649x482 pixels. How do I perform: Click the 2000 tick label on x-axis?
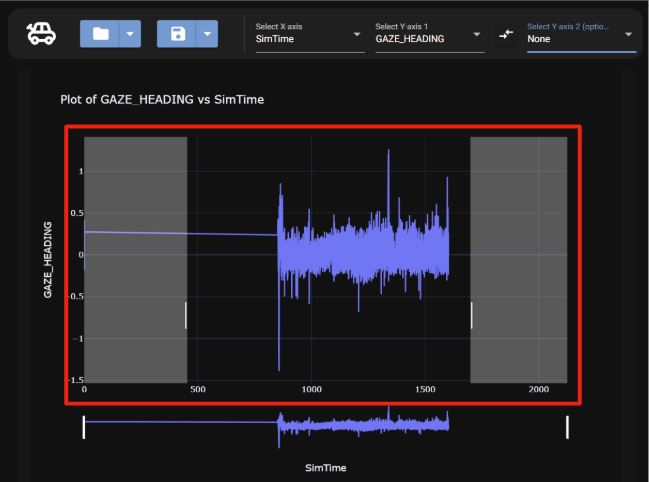[538, 389]
